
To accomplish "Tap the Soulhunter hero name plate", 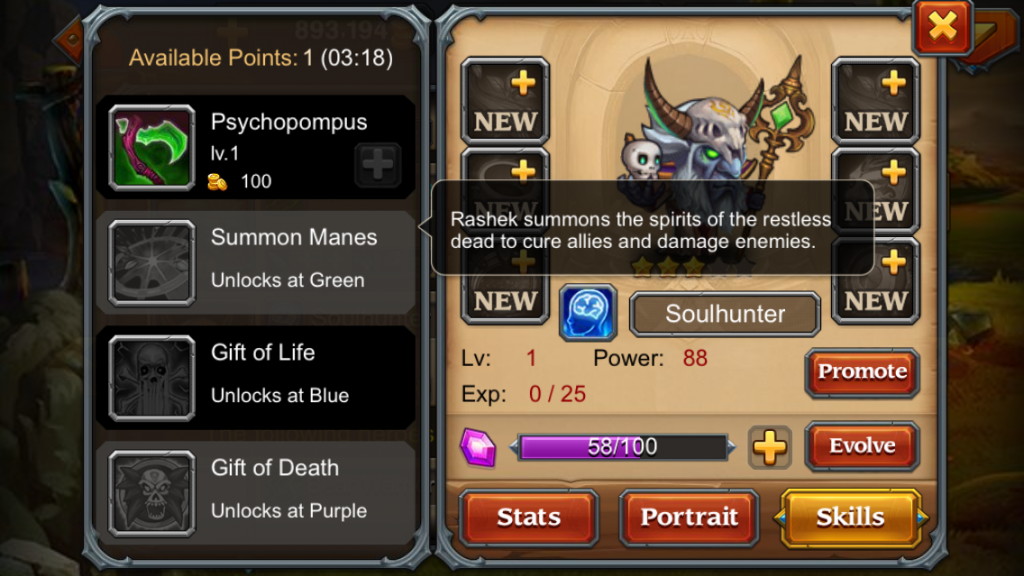I will click(725, 314).
